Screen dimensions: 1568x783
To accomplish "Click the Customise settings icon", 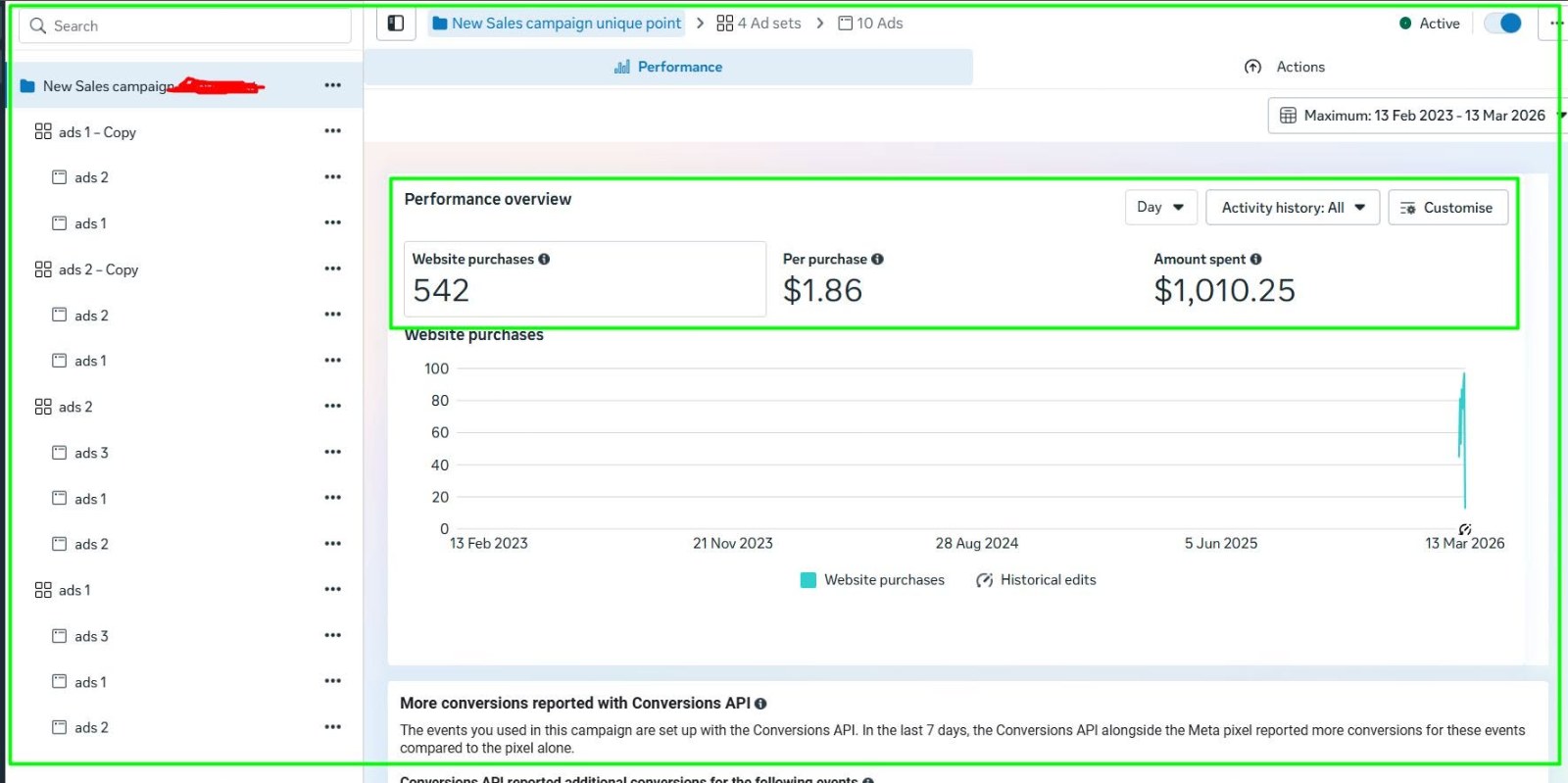I will pos(1407,208).
